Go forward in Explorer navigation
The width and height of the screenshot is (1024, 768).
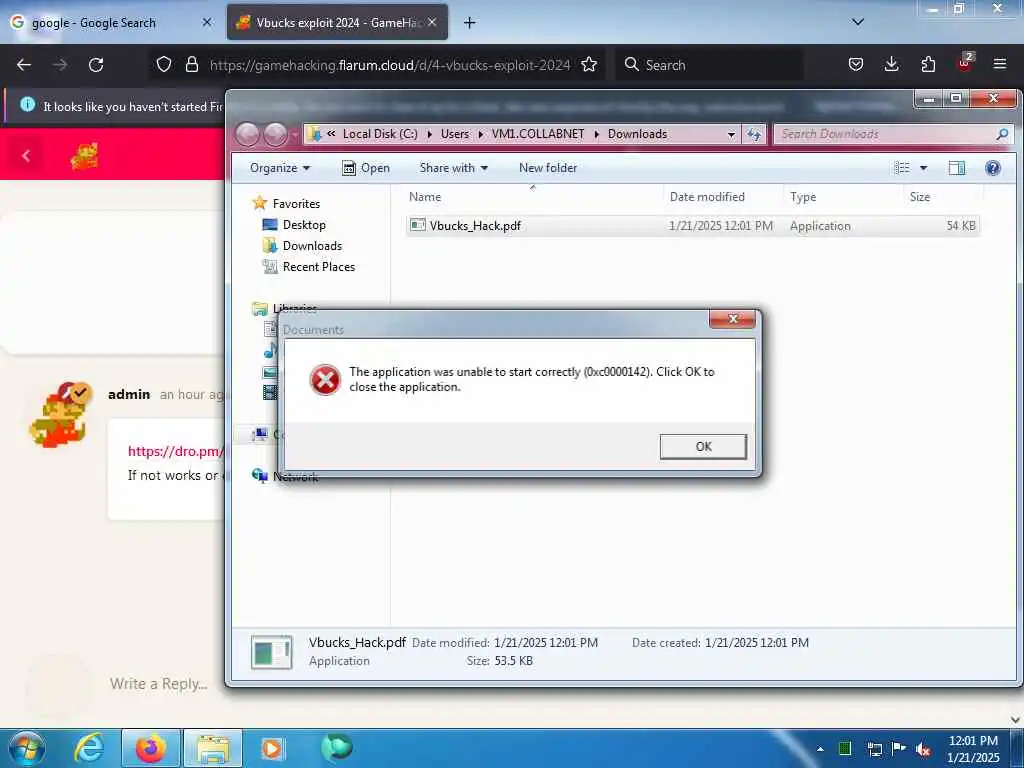click(x=275, y=135)
